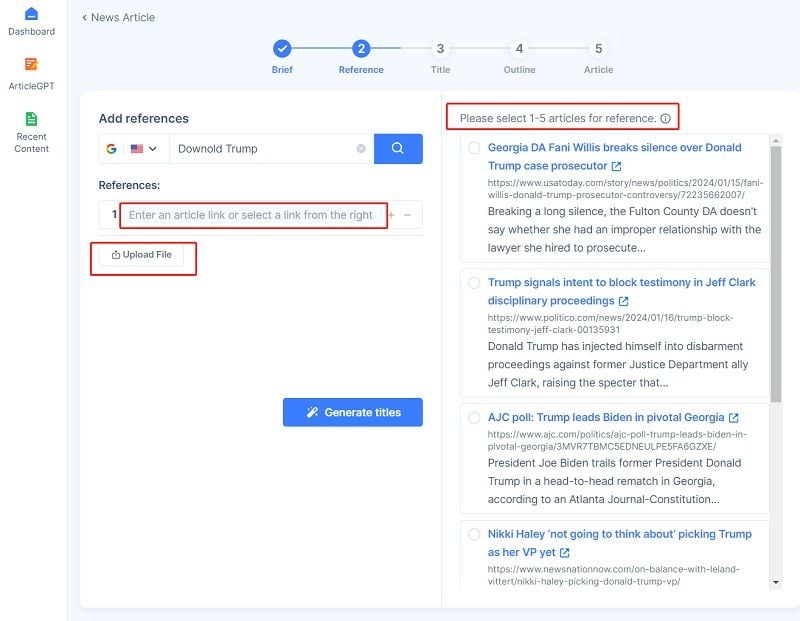Click the 'References:' label

pos(129,185)
